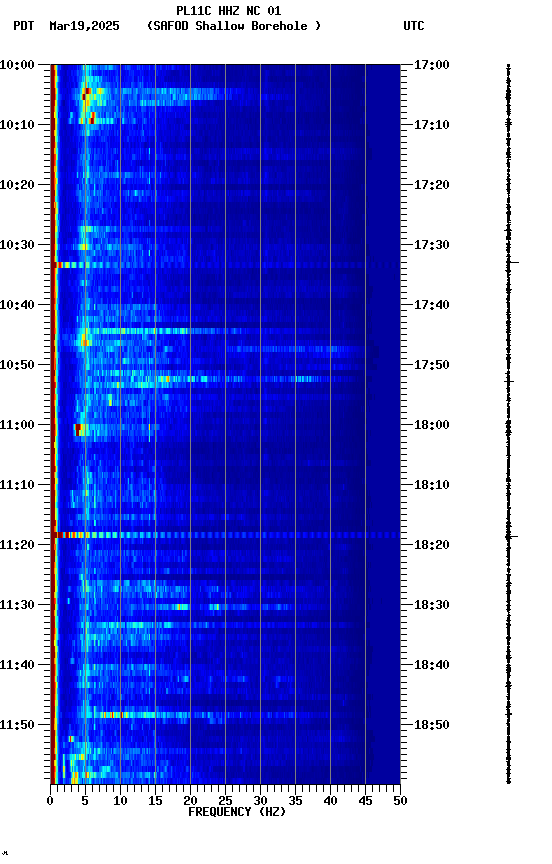Click the 5 Hz frequency tick label
The height and width of the screenshot is (864, 552).
click(85, 801)
